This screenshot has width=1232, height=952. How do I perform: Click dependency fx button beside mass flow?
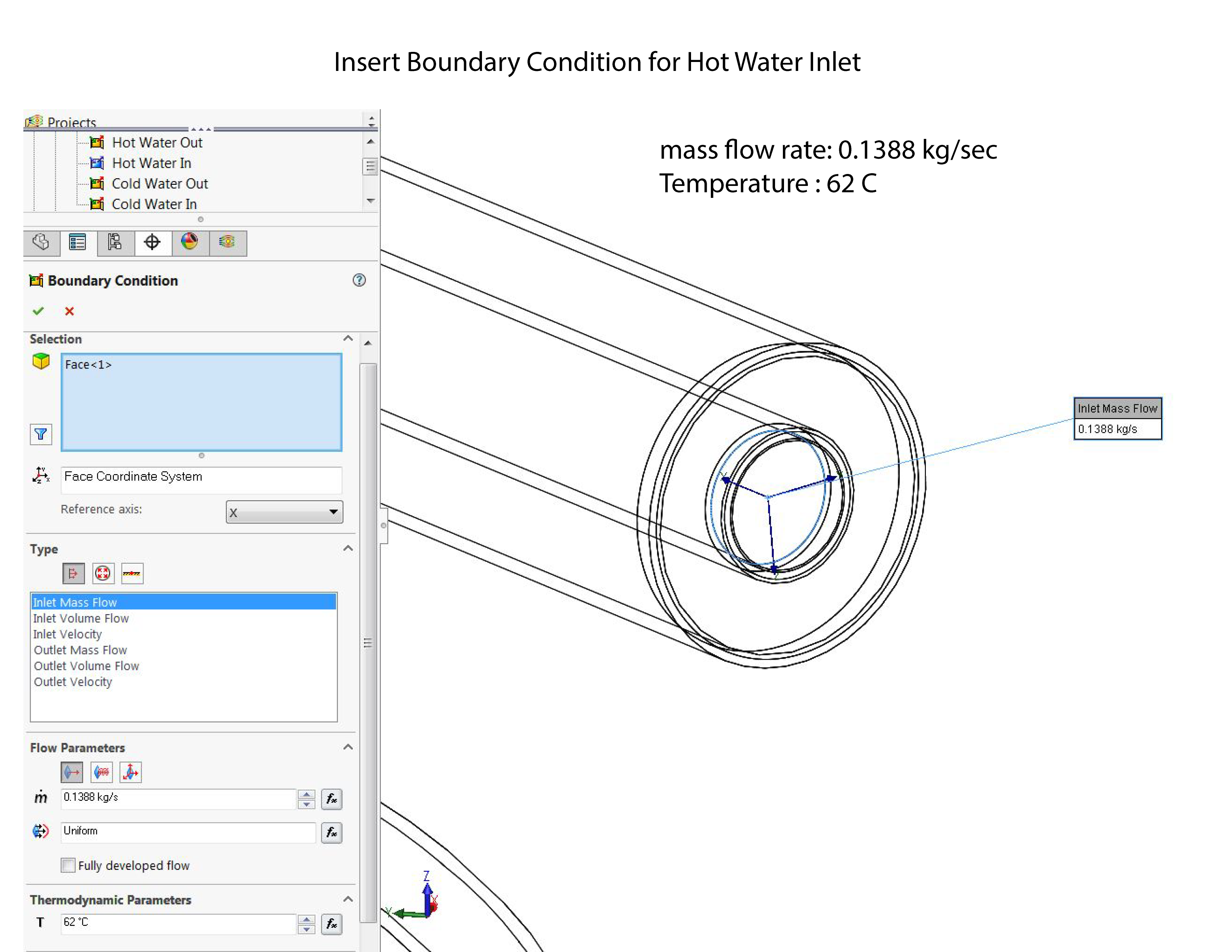click(x=332, y=799)
